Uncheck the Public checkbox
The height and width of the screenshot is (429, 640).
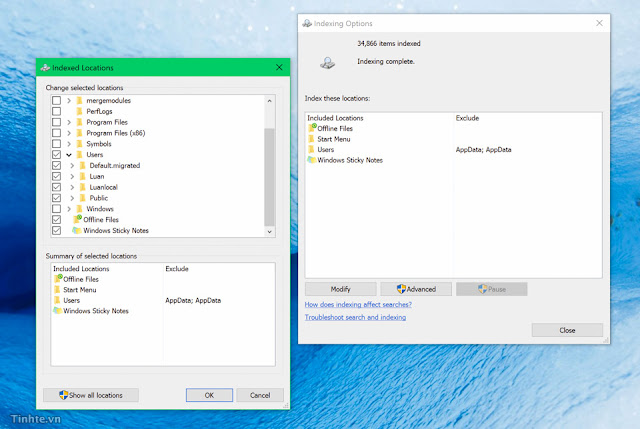[x=56, y=198]
